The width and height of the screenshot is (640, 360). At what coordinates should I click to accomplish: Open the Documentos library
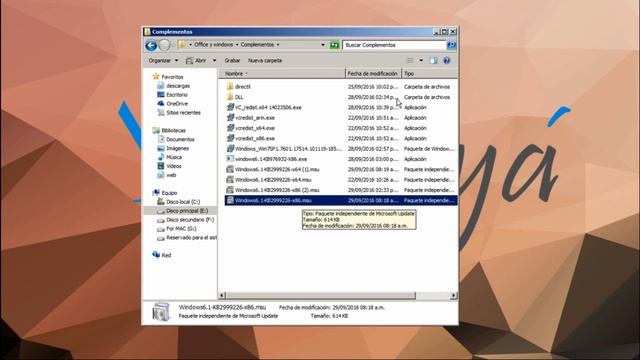[x=180, y=139]
